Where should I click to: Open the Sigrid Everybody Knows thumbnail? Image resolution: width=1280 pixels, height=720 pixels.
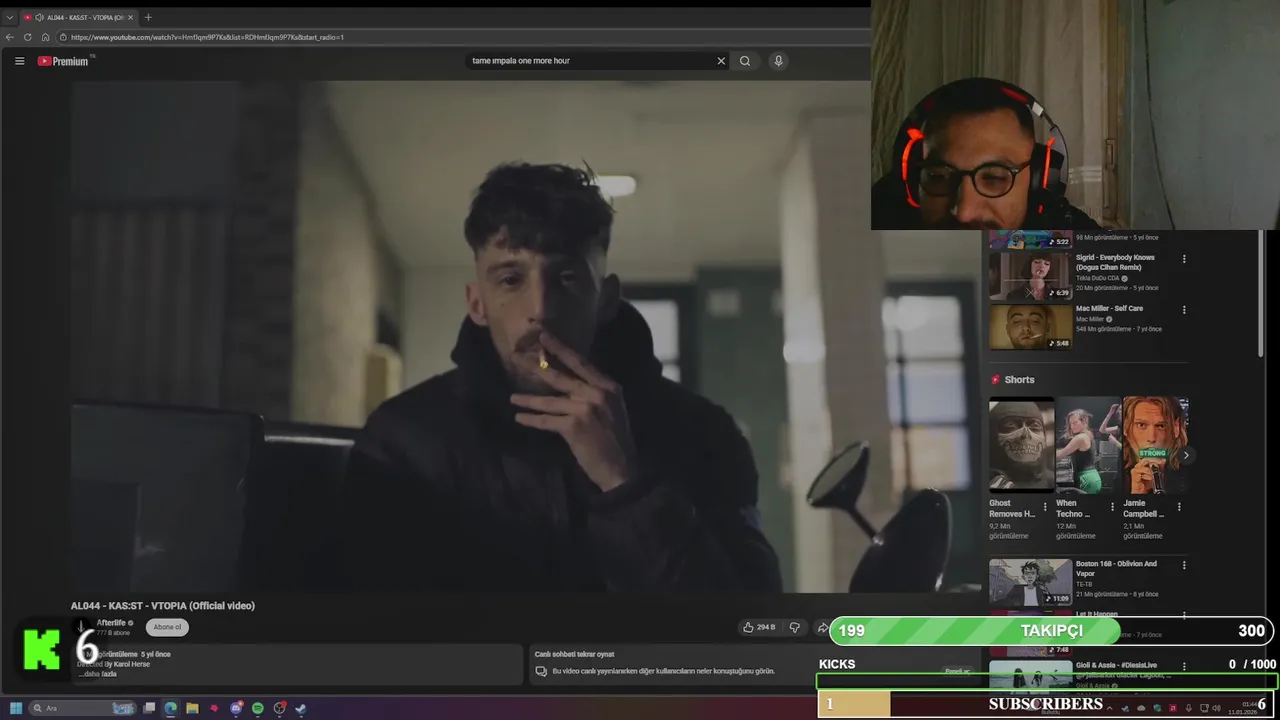1030,276
